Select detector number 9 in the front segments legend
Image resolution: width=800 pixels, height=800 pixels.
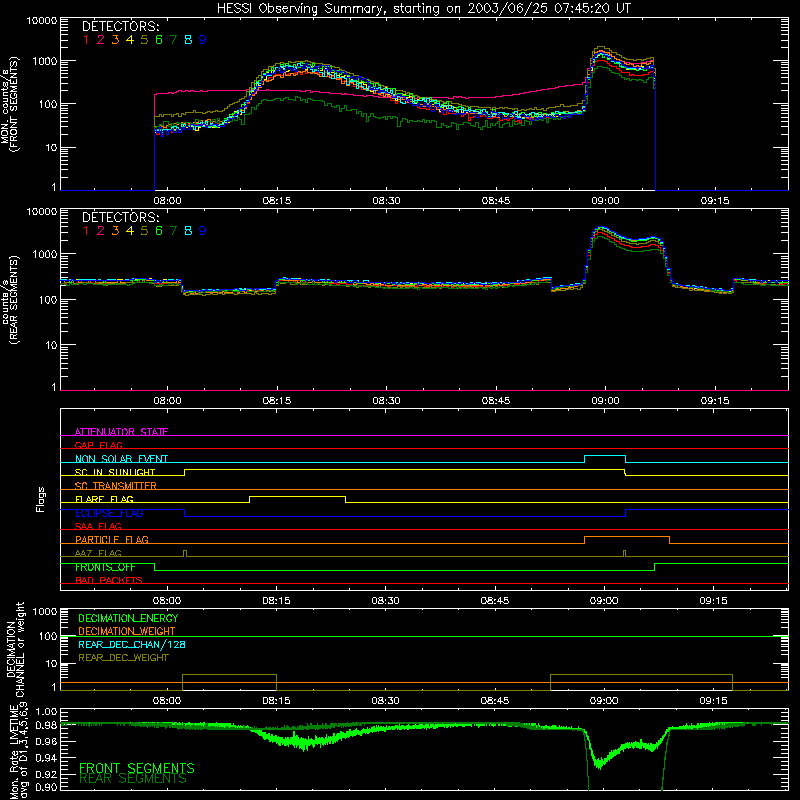[203, 40]
